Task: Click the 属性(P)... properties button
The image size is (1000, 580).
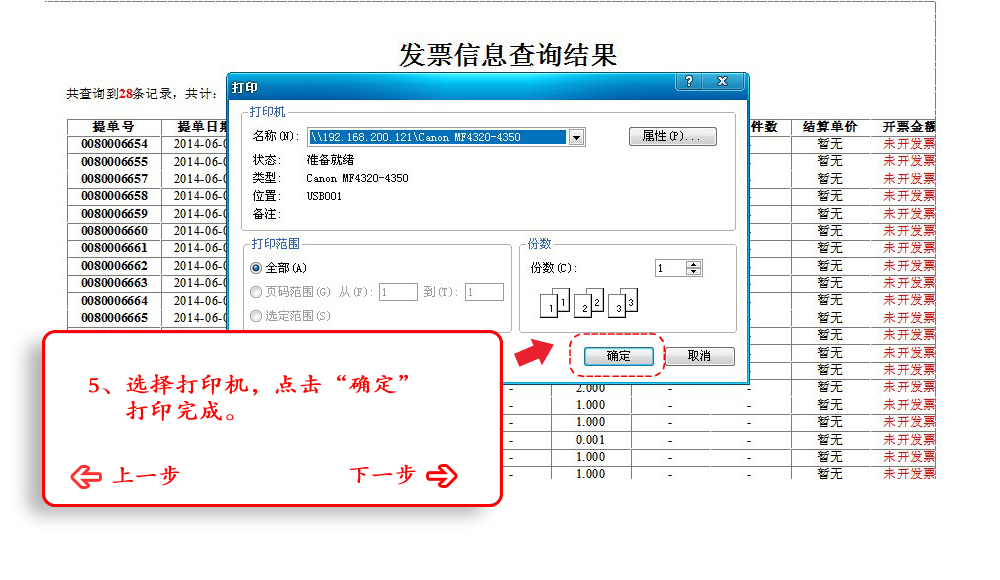Action: (x=672, y=137)
